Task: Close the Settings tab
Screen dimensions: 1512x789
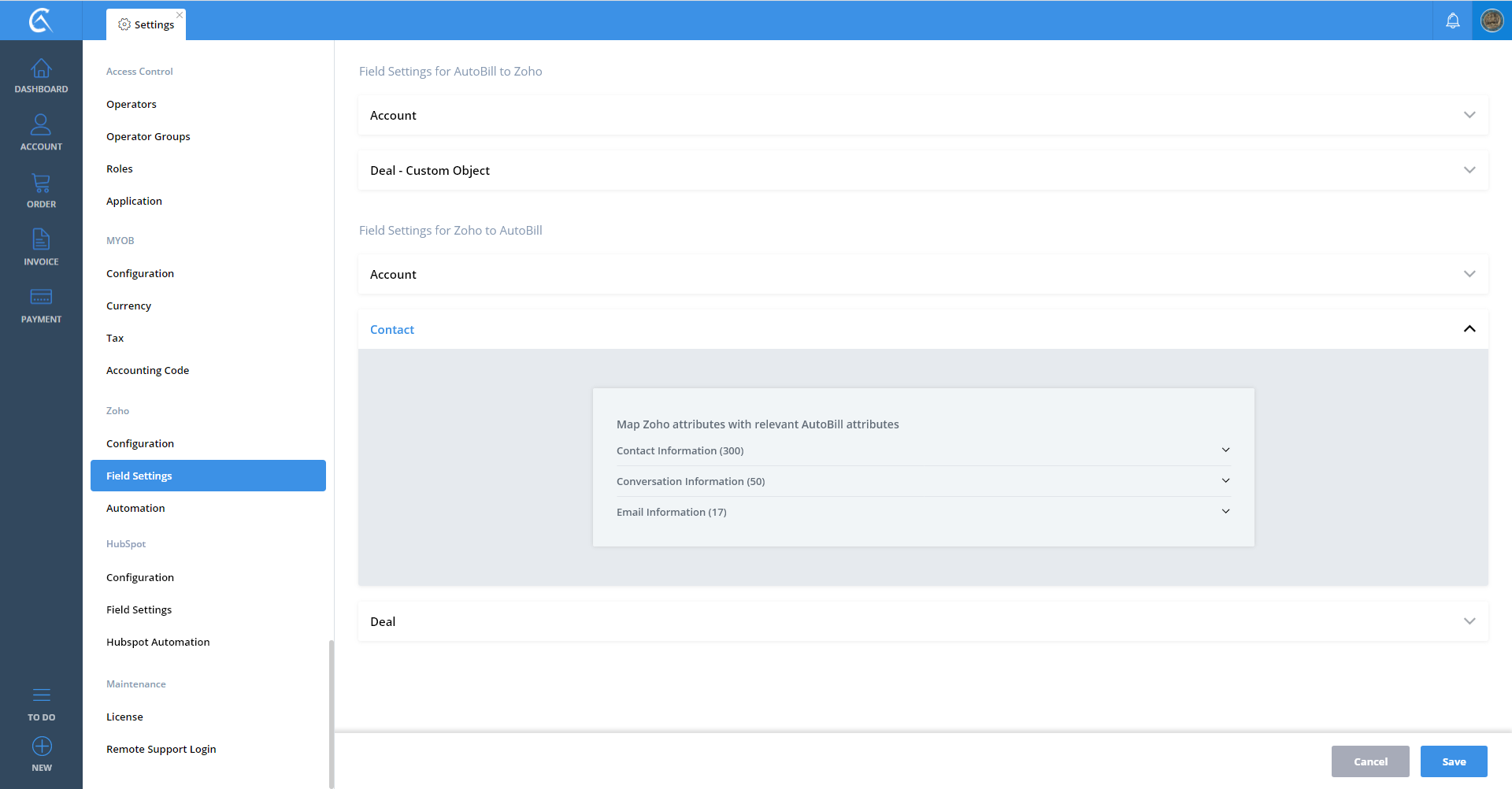Action: pyautogui.click(x=180, y=15)
